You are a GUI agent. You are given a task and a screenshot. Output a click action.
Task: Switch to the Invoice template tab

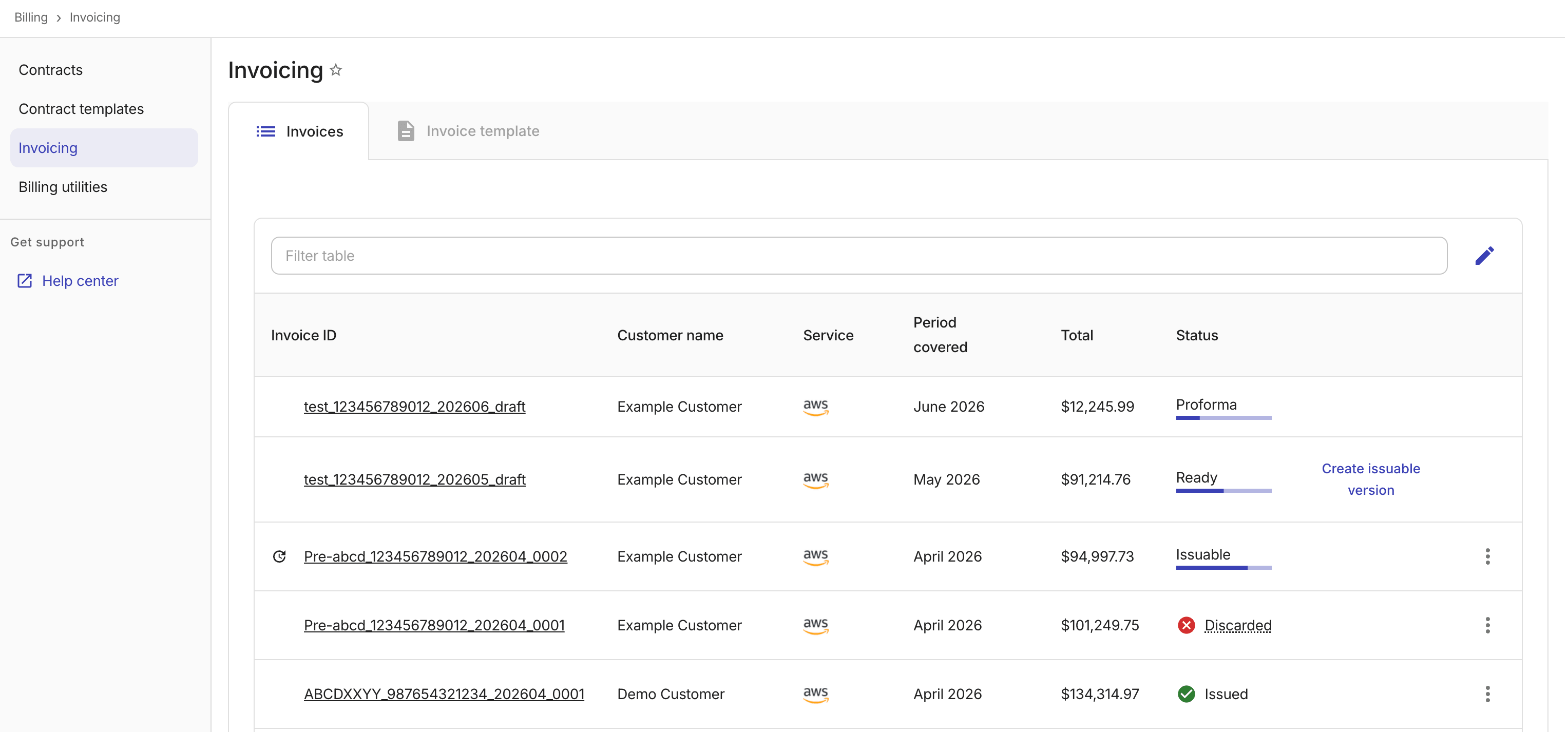(x=468, y=131)
